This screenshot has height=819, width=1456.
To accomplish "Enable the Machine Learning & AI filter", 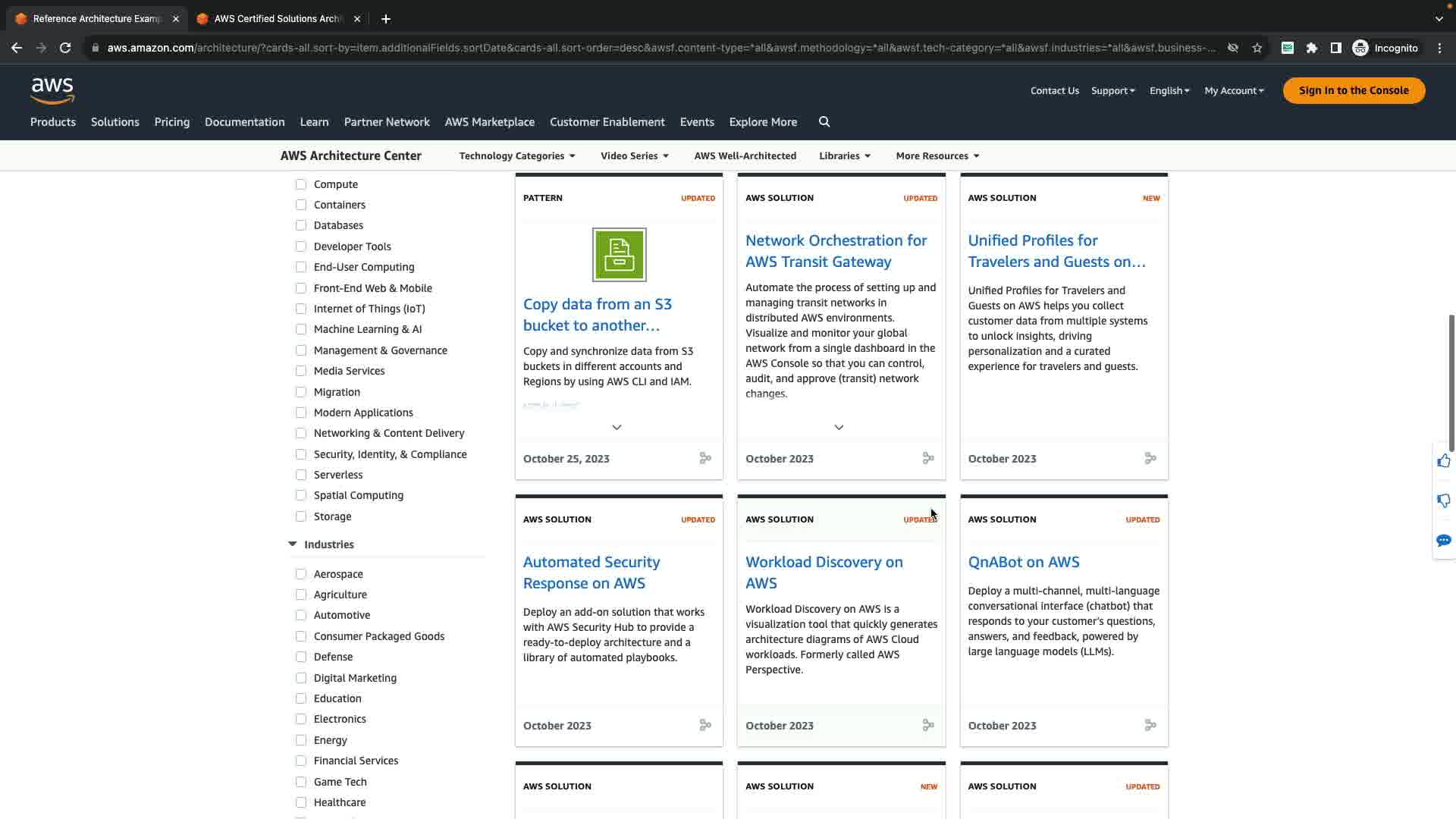I will click(301, 329).
